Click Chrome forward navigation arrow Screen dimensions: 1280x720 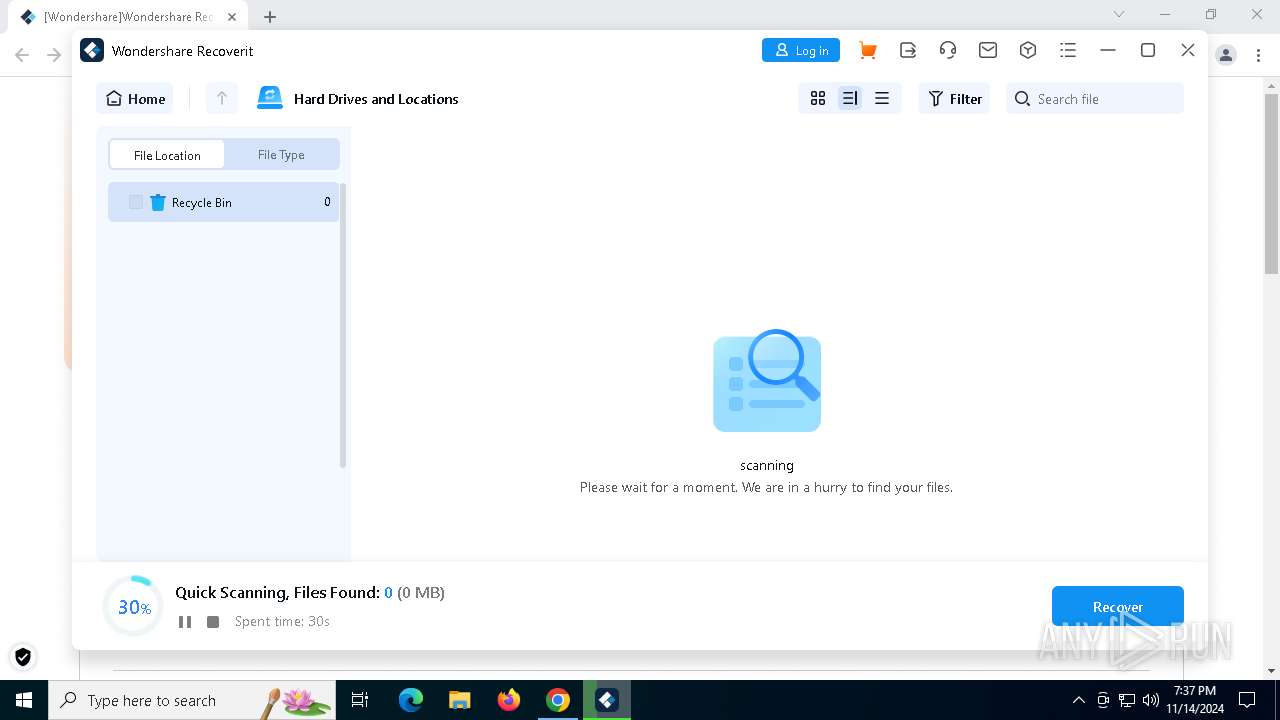pyautogui.click(x=55, y=55)
